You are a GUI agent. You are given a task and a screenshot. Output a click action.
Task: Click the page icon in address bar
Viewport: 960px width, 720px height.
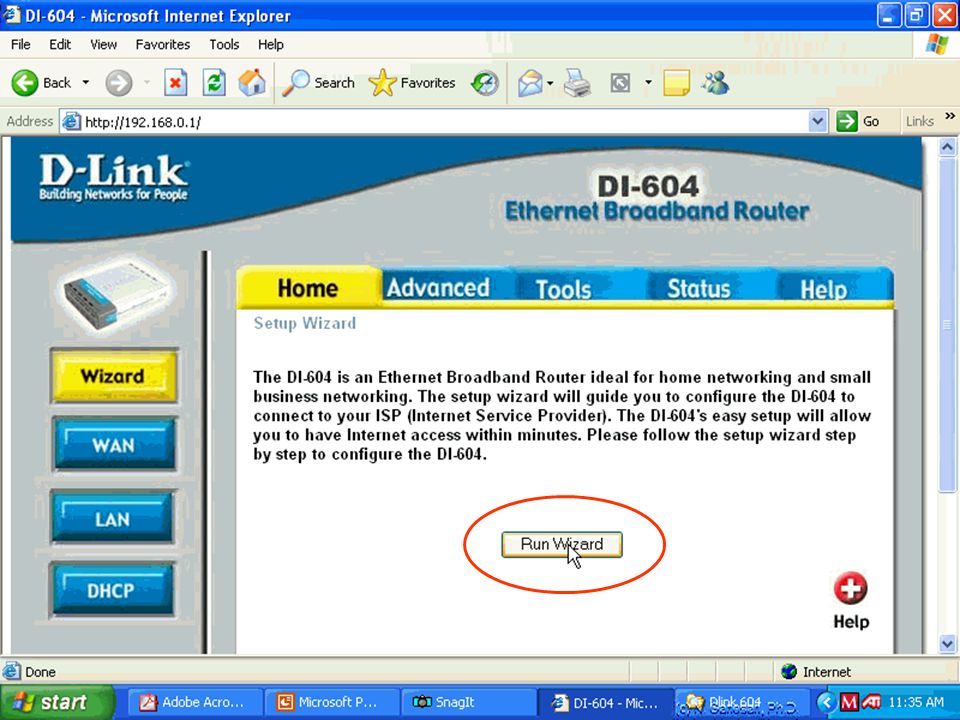(72, 122)
